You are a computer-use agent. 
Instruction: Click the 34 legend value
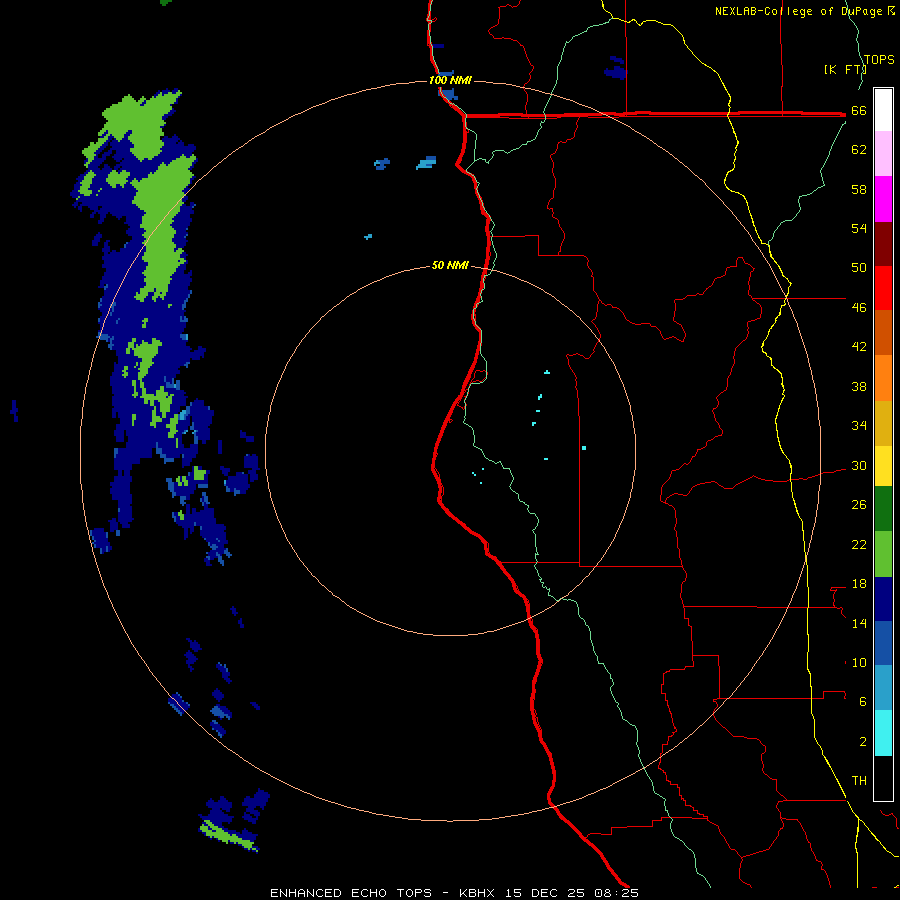859,426
